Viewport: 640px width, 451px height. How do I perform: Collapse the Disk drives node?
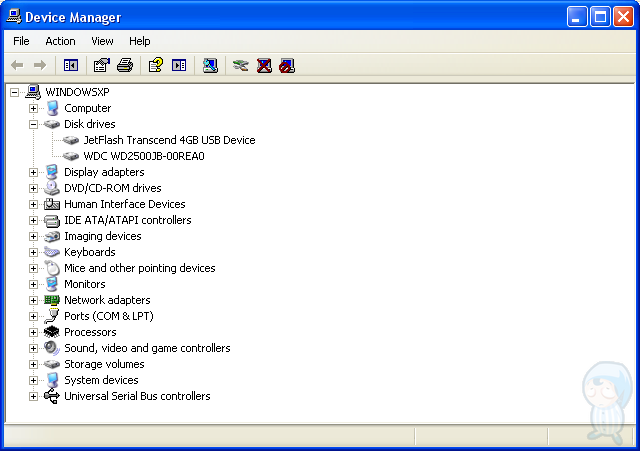[x=33, y=124]
